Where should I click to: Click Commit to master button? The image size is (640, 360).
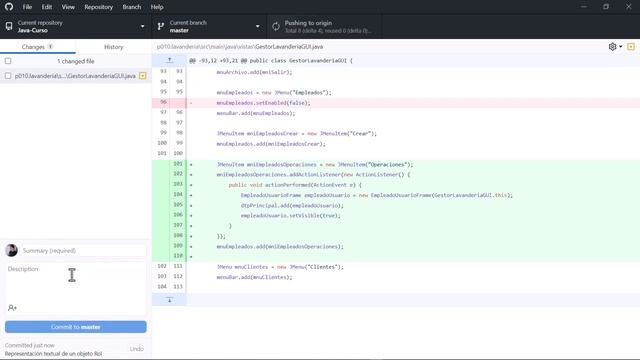coord(76,327)
